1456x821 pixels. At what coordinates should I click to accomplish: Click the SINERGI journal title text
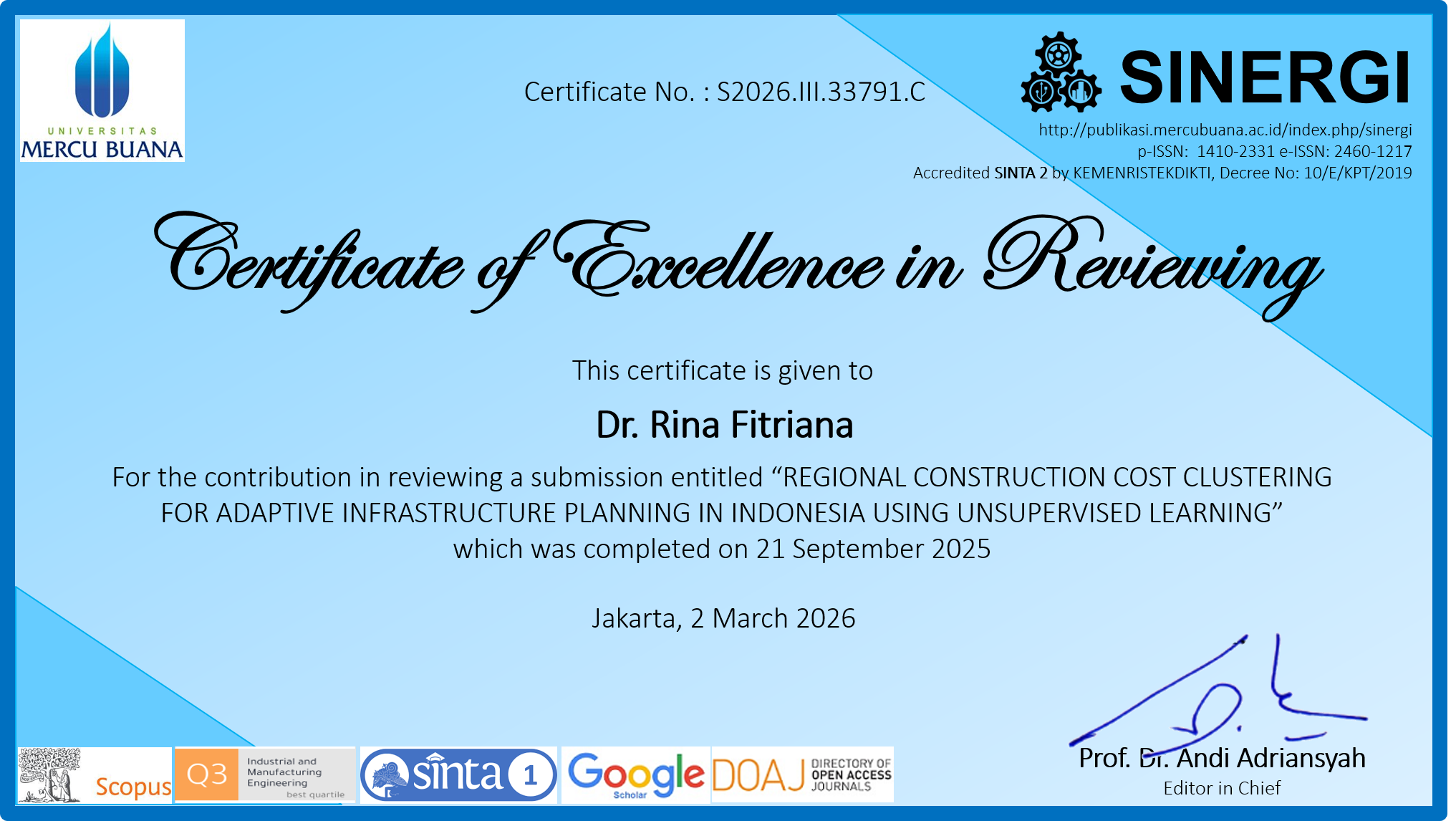click(1265, 77)
